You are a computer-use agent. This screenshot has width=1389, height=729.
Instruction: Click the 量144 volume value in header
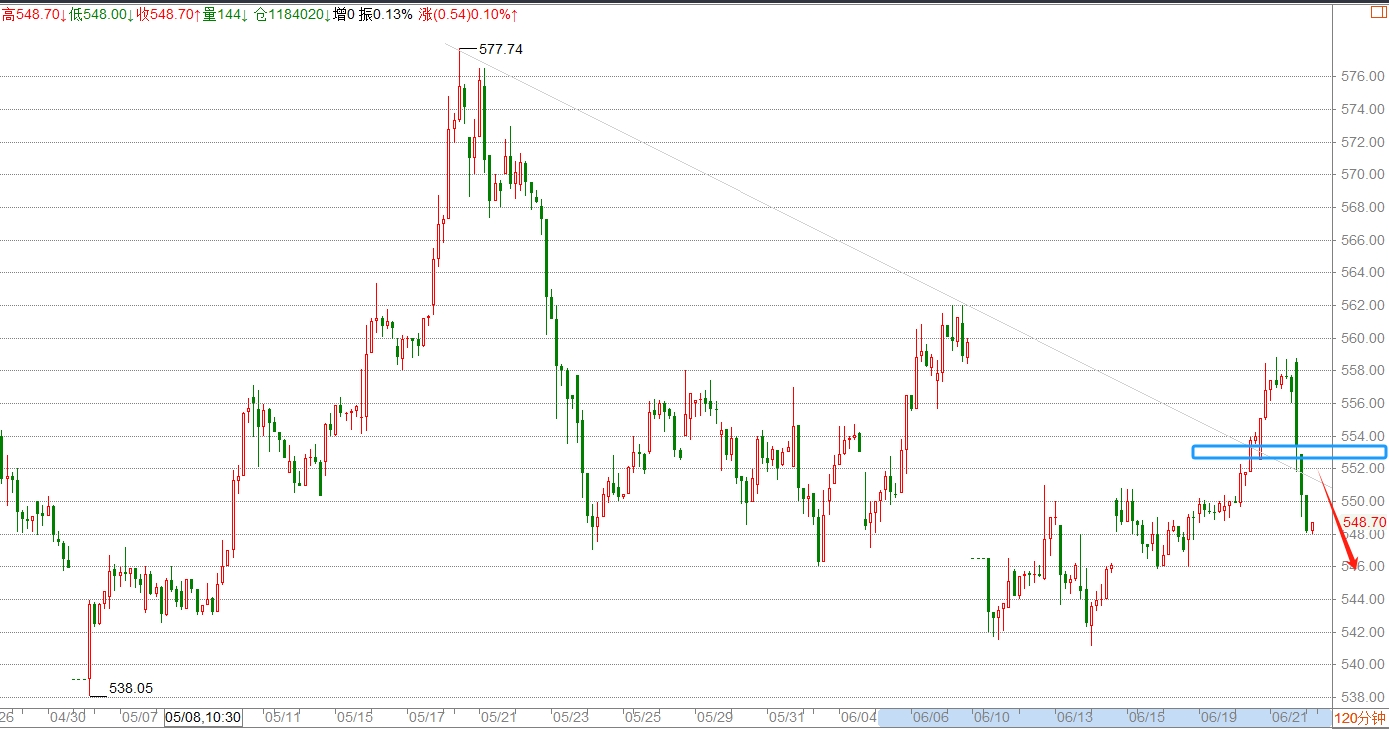[x=225, y=14]
